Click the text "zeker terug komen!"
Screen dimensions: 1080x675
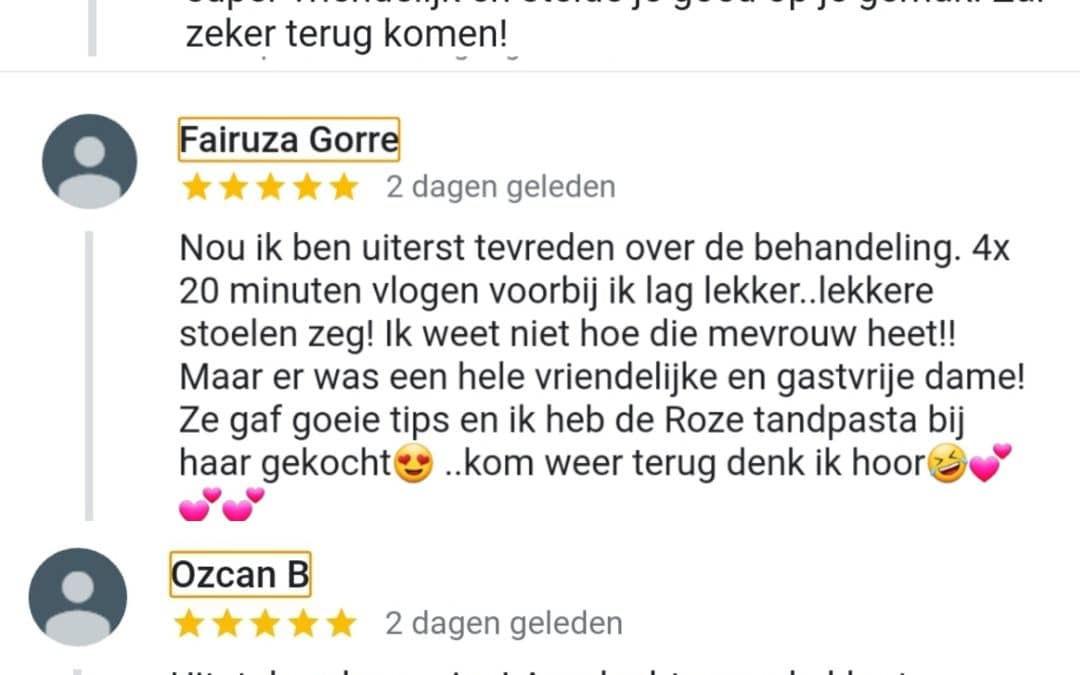tap(347, 34)
